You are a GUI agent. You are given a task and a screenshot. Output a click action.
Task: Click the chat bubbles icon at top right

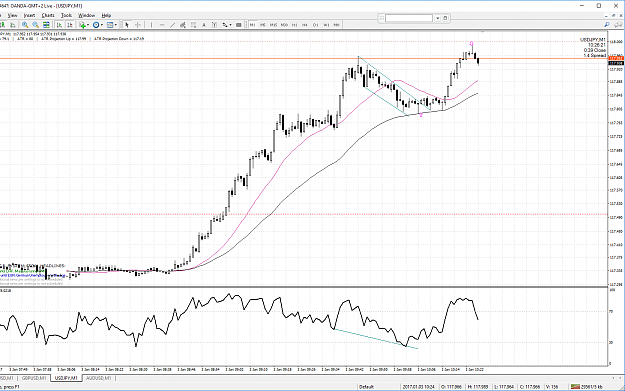click(x=617, y=25)
